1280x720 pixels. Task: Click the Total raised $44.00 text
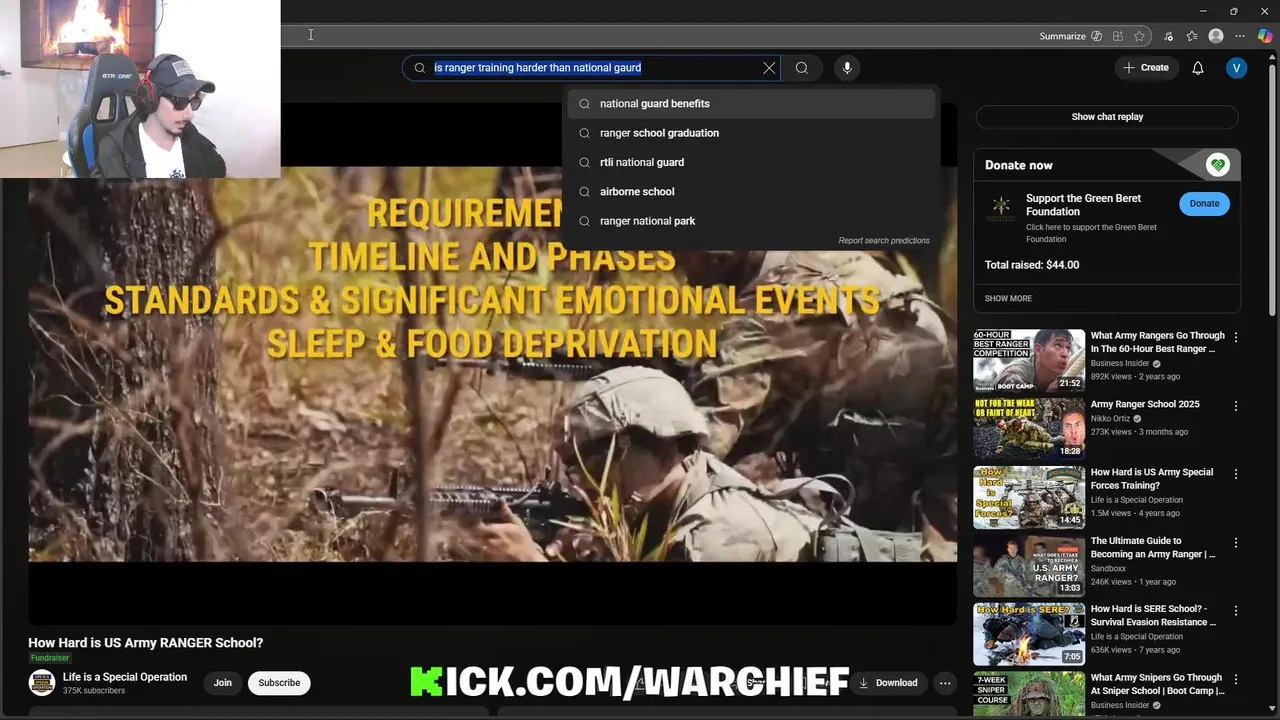tap(1032, 265)
